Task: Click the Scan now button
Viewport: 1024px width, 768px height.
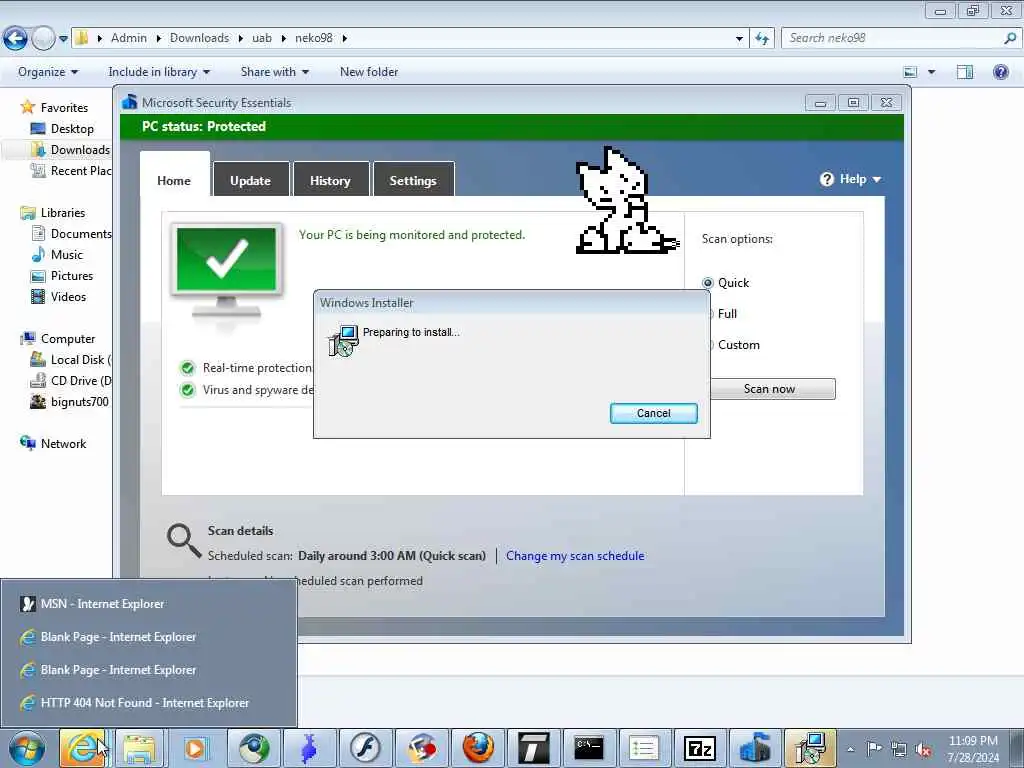Action: click(x=769, y=389)
